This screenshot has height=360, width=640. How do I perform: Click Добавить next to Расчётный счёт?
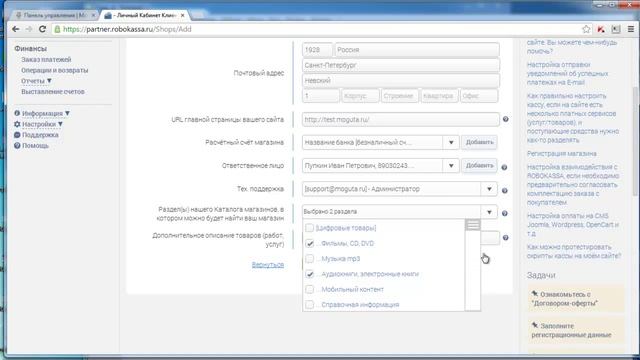[x=480, y=142]
